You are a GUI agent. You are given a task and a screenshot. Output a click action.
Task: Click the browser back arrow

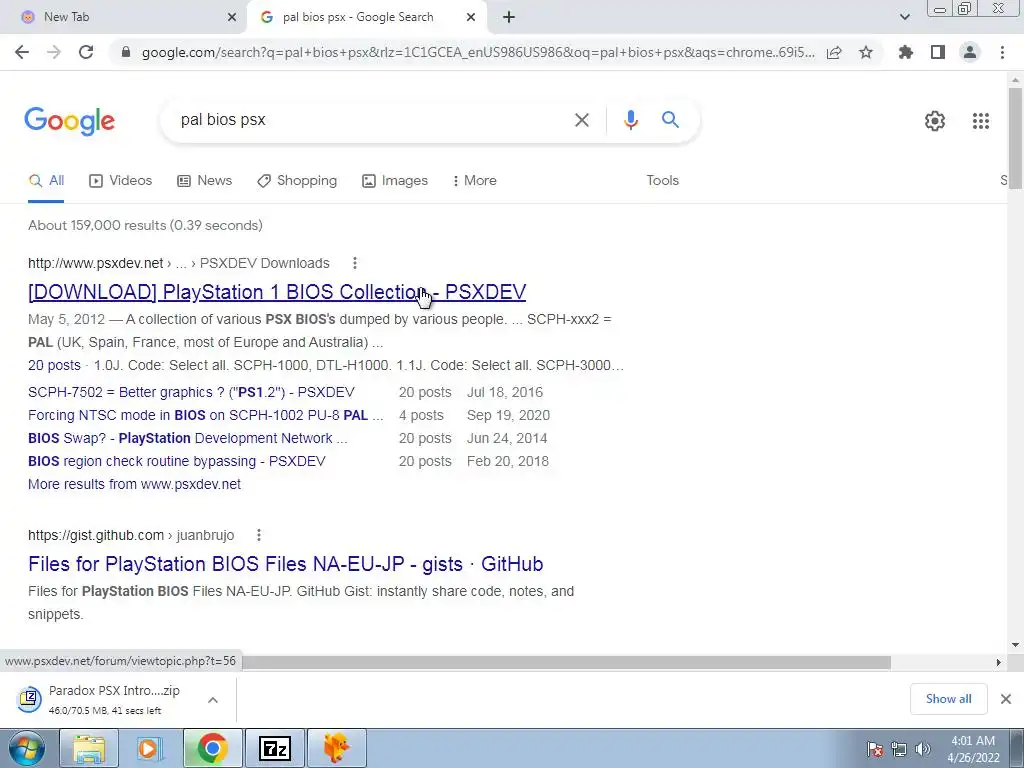pyautogui.click(x=22, y=52)
